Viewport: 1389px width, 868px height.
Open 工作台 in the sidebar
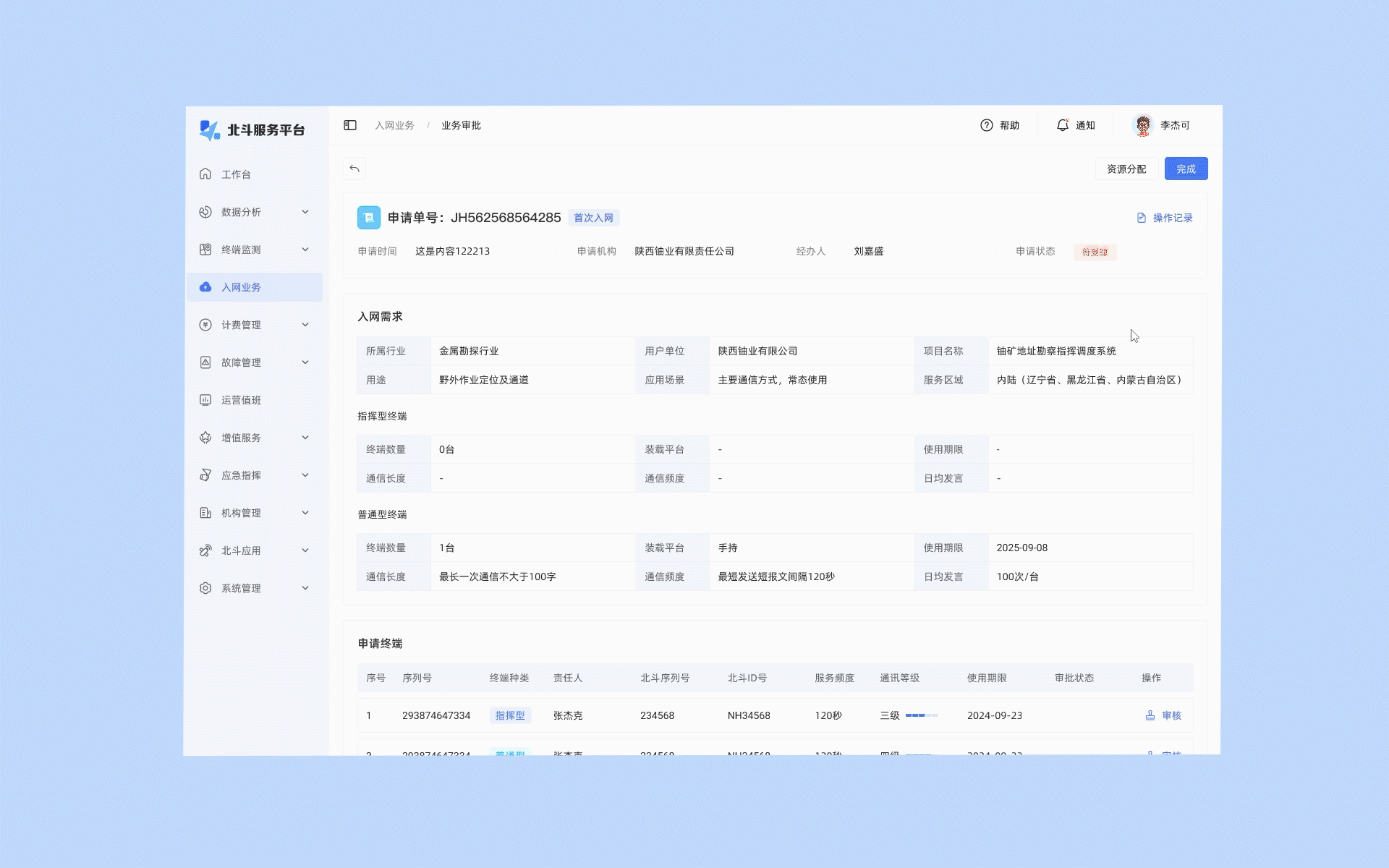click(236, 174)
